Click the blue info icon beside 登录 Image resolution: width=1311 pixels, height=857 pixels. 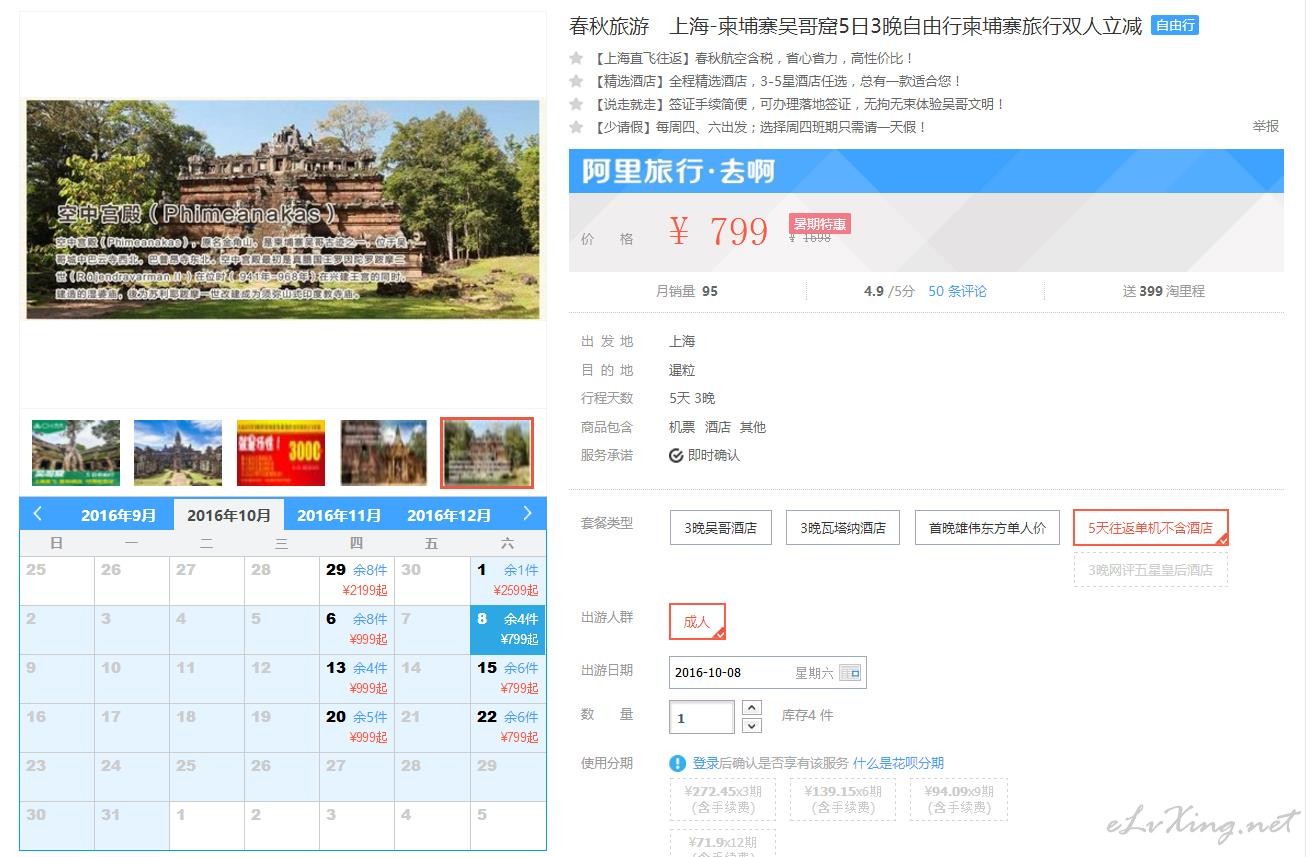(678, 764)
